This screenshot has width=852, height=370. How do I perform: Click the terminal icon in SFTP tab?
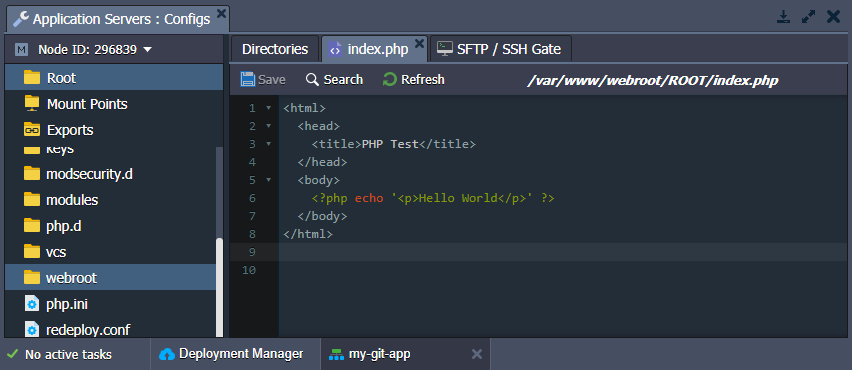(x=445, y=49)
